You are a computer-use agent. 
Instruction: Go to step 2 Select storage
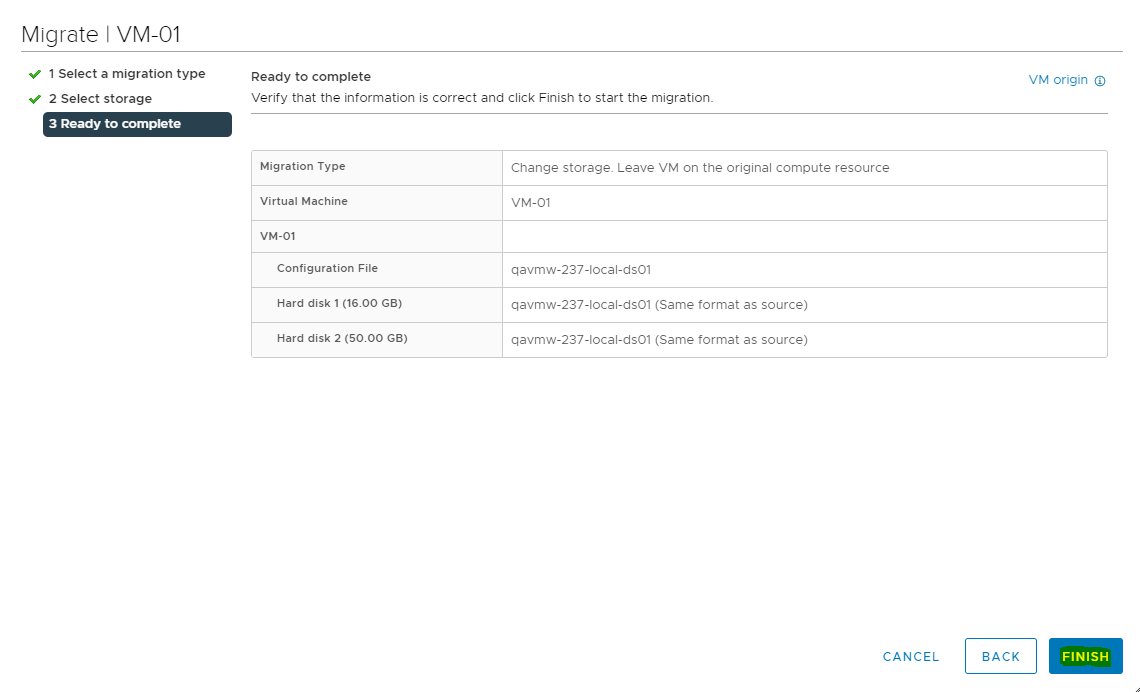(x=100, y=99)
